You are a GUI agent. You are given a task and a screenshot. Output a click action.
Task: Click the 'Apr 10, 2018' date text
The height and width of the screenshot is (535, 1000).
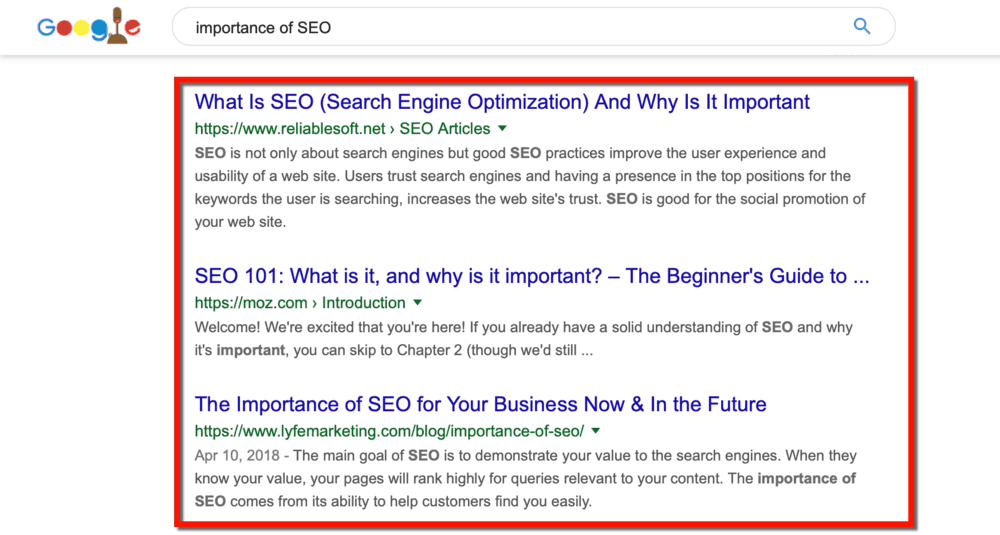(237, 456)
